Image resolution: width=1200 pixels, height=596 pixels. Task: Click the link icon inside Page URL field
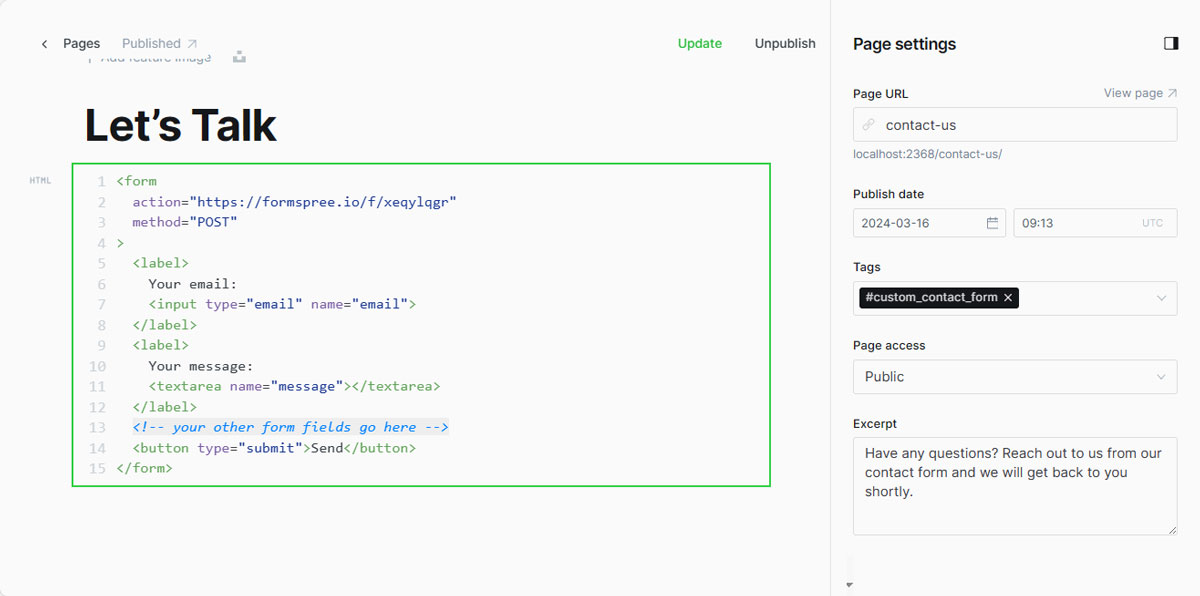[868, 124]
